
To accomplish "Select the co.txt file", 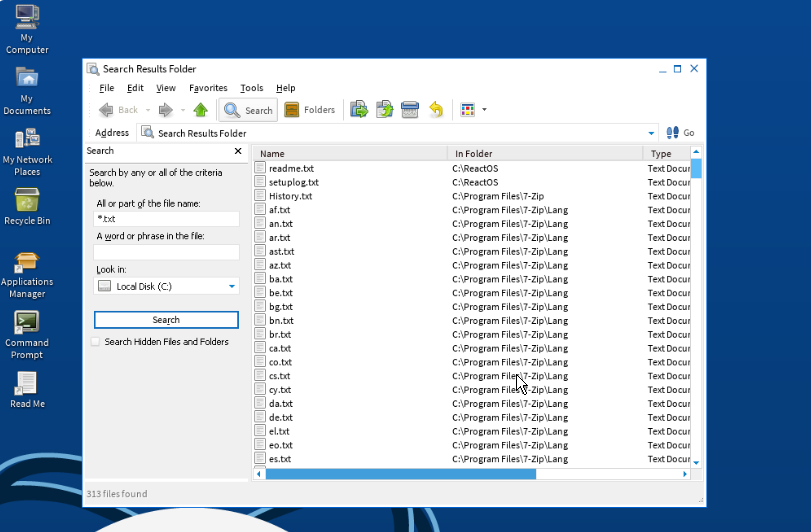I will coord(280,362).
